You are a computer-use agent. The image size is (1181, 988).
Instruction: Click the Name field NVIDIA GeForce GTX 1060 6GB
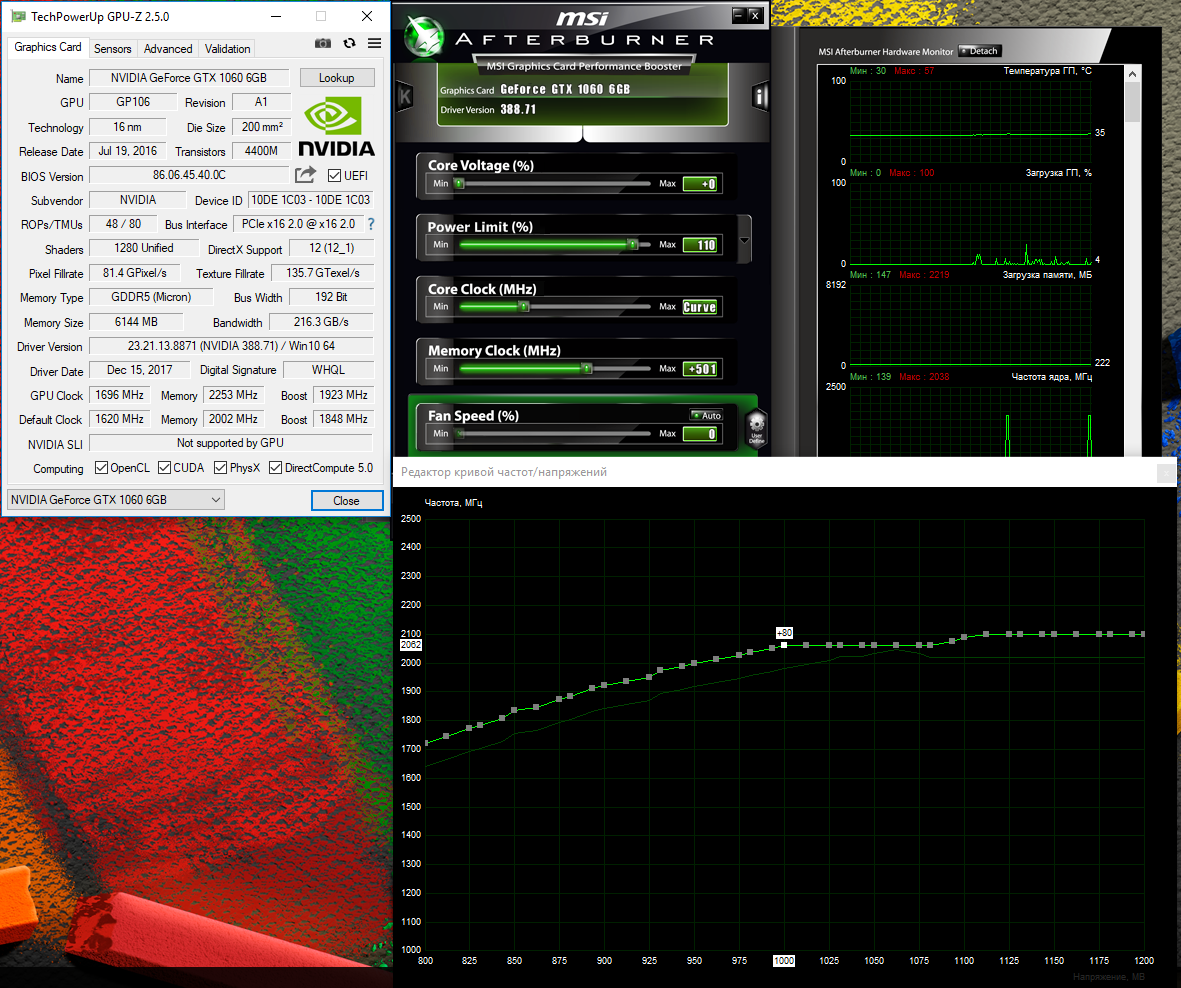click(189, 78)
